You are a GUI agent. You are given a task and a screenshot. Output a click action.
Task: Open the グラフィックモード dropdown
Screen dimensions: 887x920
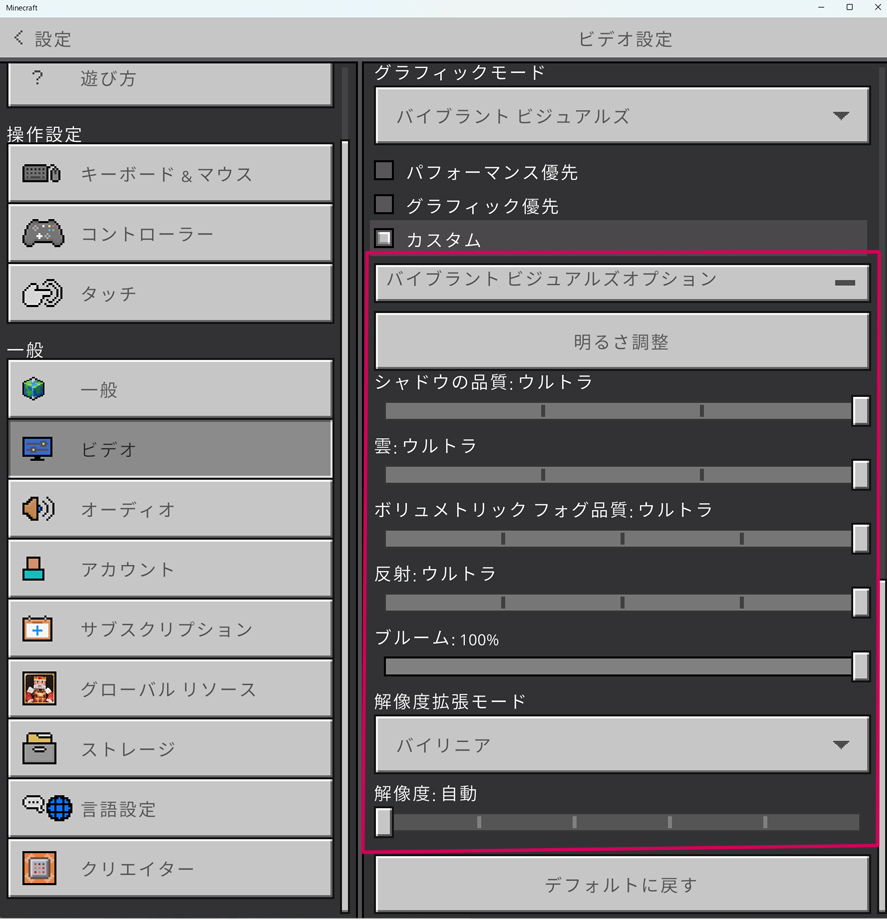point(622,116)
